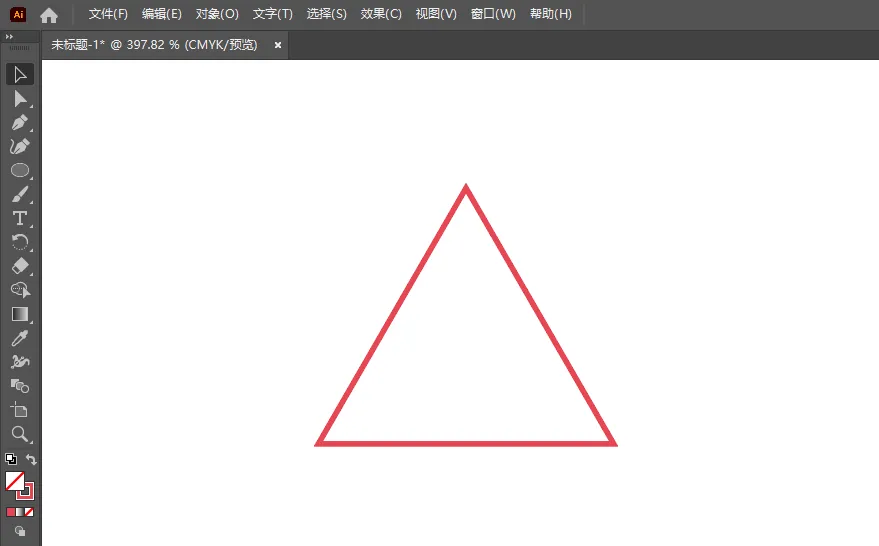
Task: Select the Paintbrush tool
Action: [20, 195]
